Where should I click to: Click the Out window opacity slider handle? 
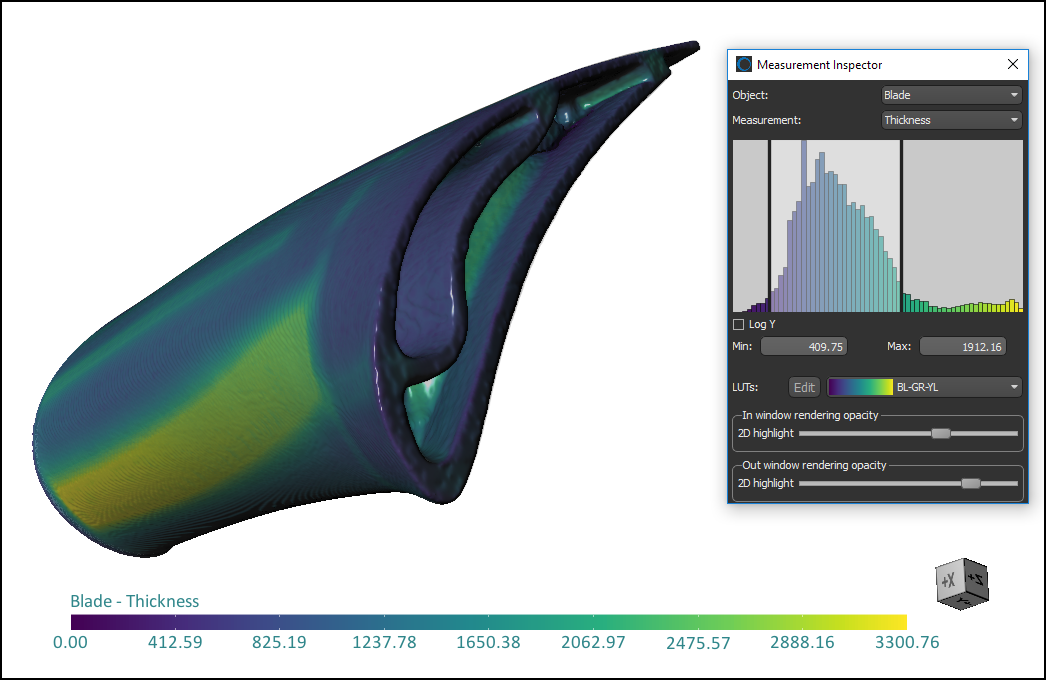click(970, 483)
